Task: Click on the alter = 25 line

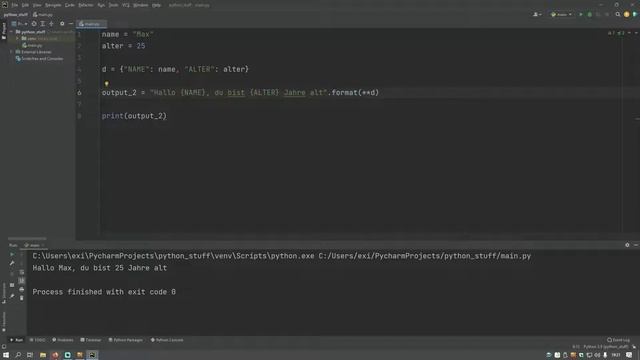Action: click(123, 46)
